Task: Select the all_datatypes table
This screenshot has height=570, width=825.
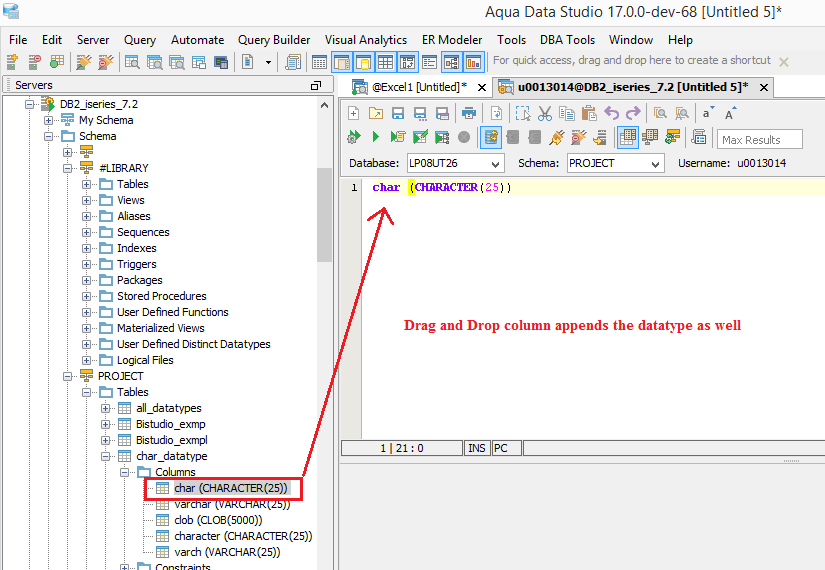Action: (168, 408)
